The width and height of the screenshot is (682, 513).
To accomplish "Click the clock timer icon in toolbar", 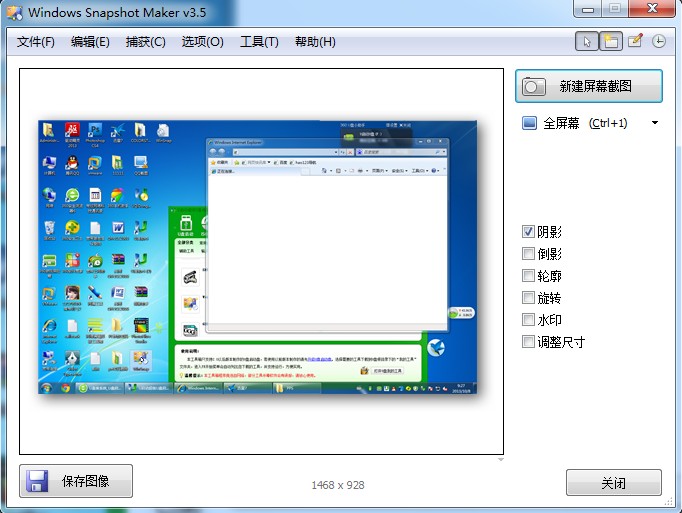I will coord(659,41).
